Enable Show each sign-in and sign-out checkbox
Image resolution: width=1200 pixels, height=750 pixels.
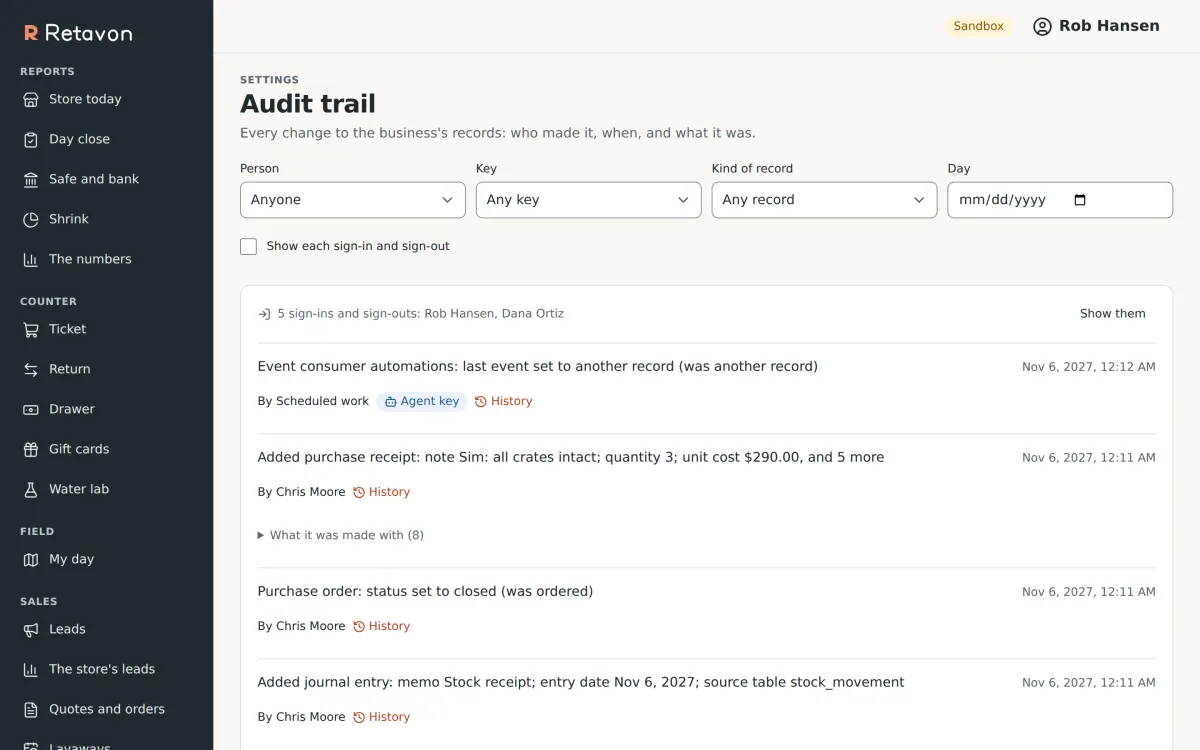[248, 246]
